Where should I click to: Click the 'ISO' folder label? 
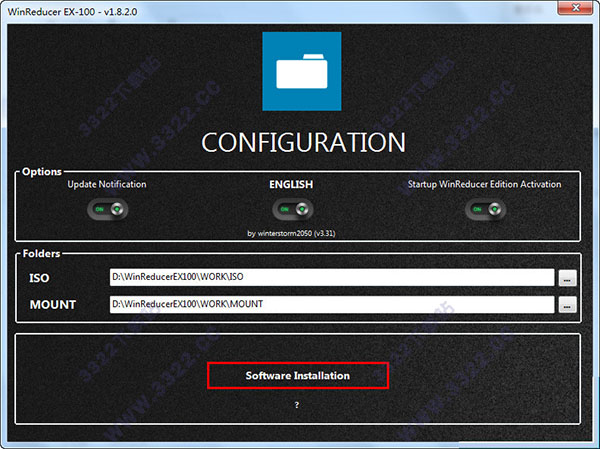coord(39,278)
